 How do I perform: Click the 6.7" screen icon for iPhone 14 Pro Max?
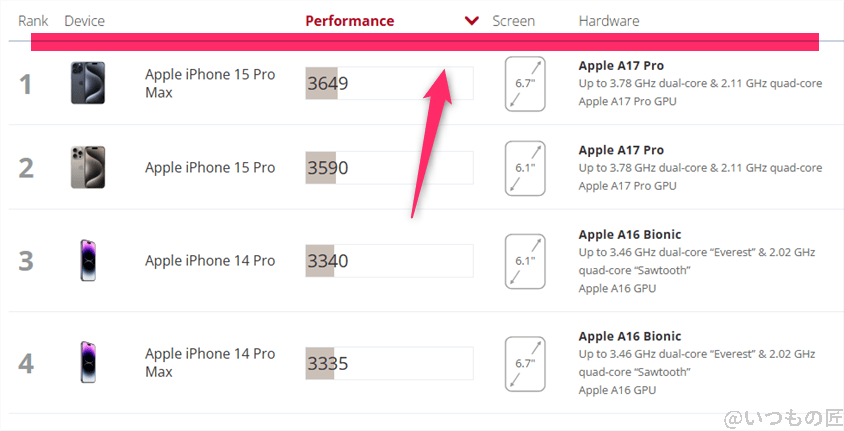click(525, 362)
